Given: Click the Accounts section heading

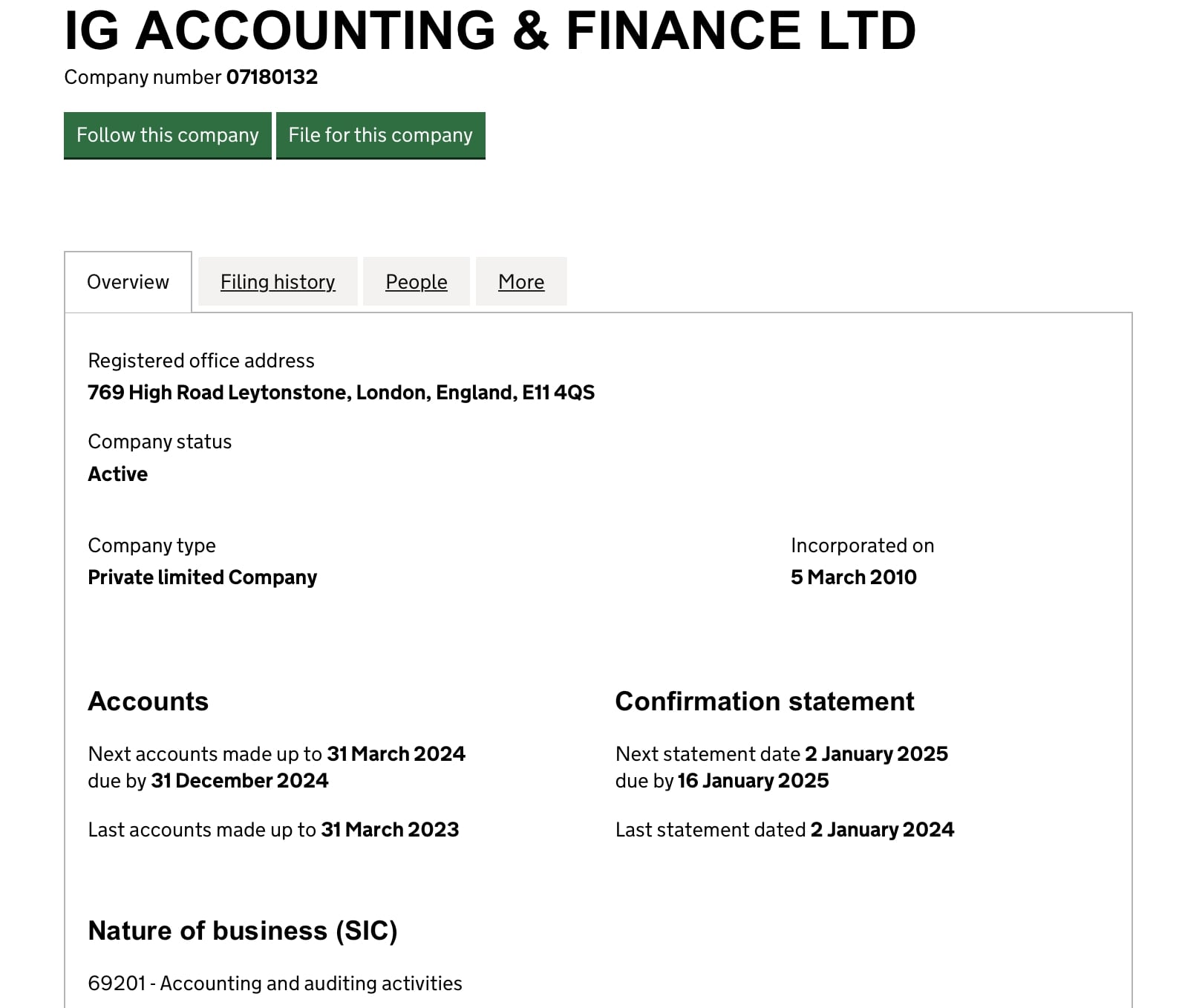Looking at the screenshot, I should tap(148, 701).
